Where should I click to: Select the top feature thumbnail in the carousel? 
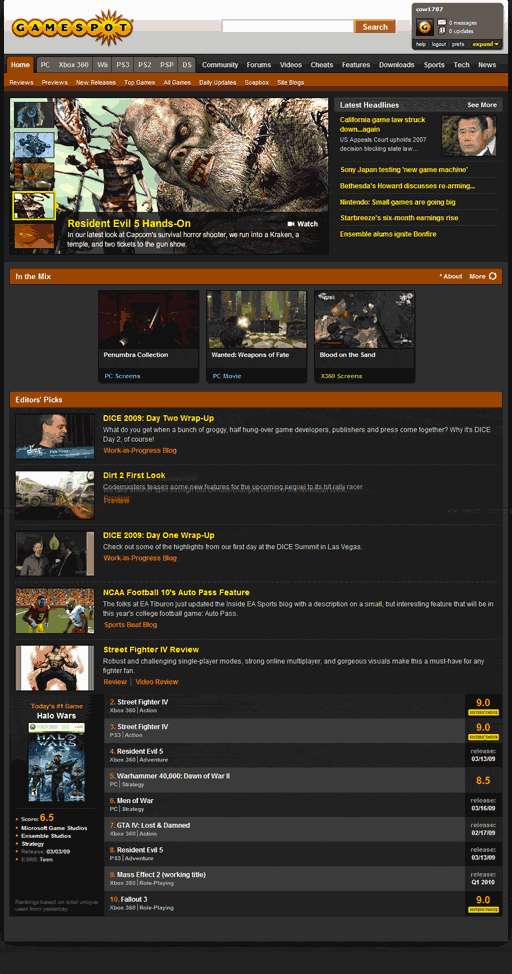click(x=34, y=115)
